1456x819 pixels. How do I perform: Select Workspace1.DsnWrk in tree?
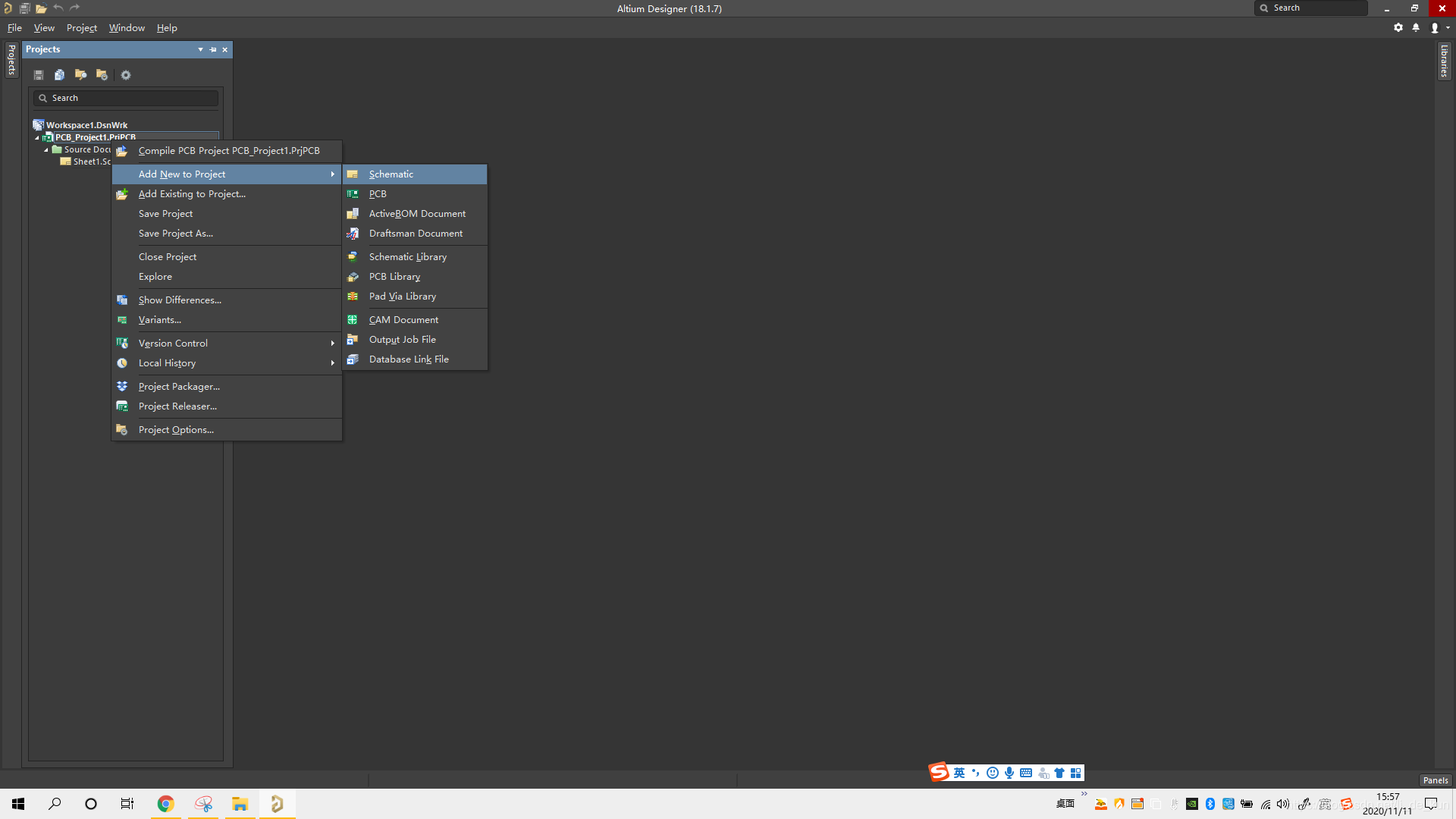[x=86, y=125]
